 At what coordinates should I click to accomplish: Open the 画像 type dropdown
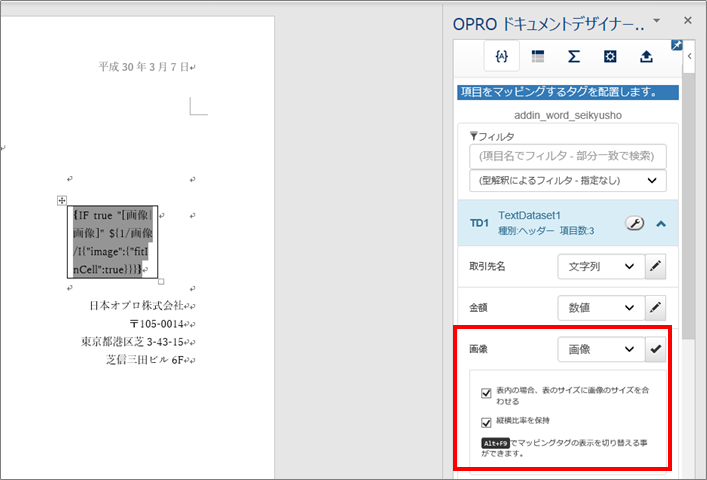(x=599, y=349)
